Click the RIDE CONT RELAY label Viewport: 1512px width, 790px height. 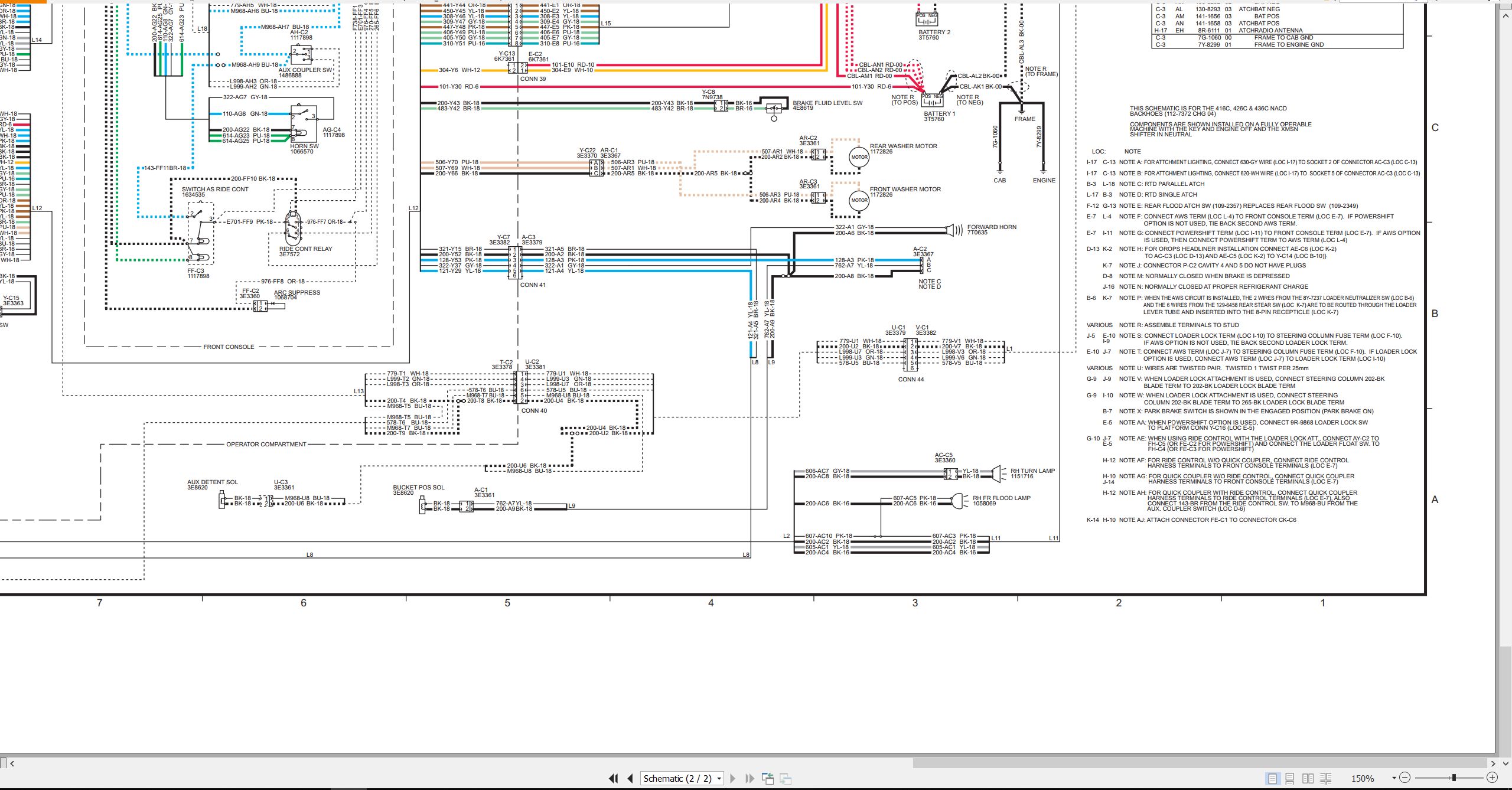pos(305,249)
